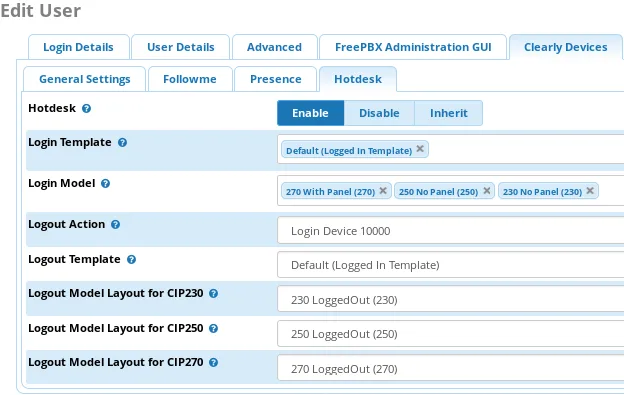624x395 pixels.
Task: Open FreePBX Administration GUI tab
Action: point(413,47)
